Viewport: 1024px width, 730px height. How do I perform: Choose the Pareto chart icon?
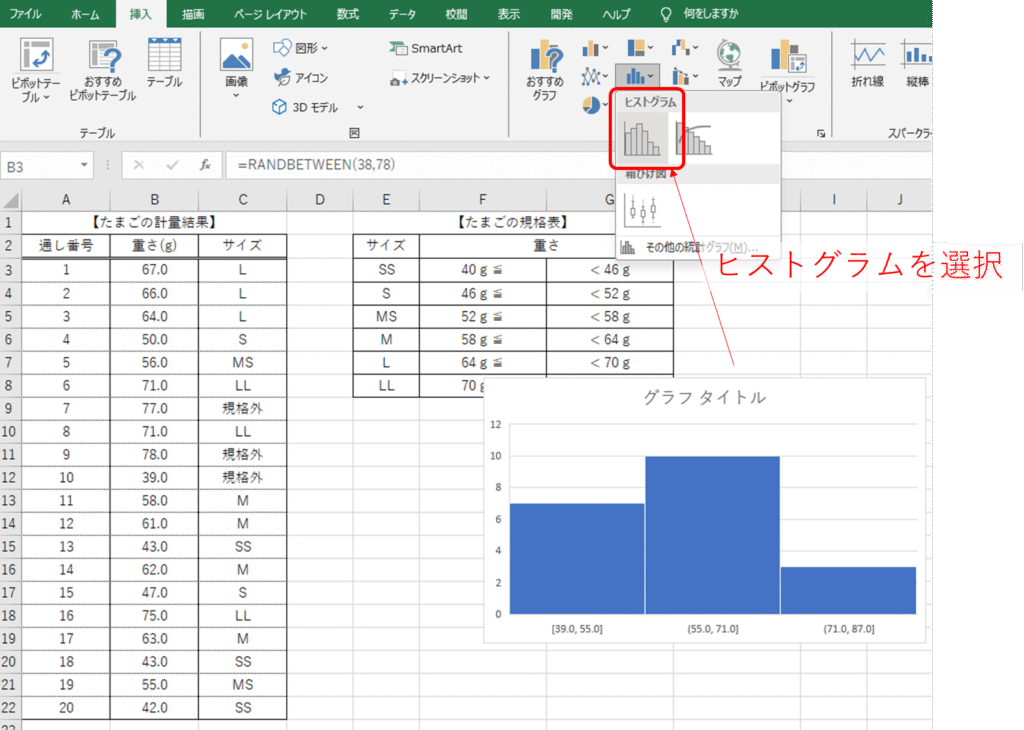pyautogui.click(x=695, y=139)
